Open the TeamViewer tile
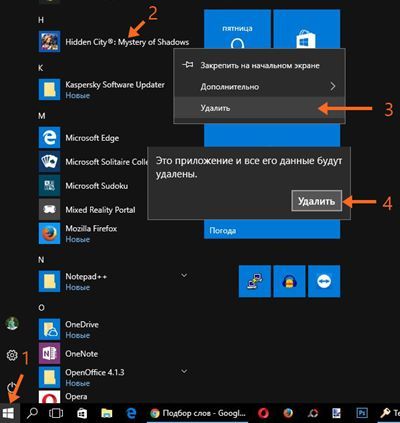Screen dimensions: 400x423 [x=324, y=281]
